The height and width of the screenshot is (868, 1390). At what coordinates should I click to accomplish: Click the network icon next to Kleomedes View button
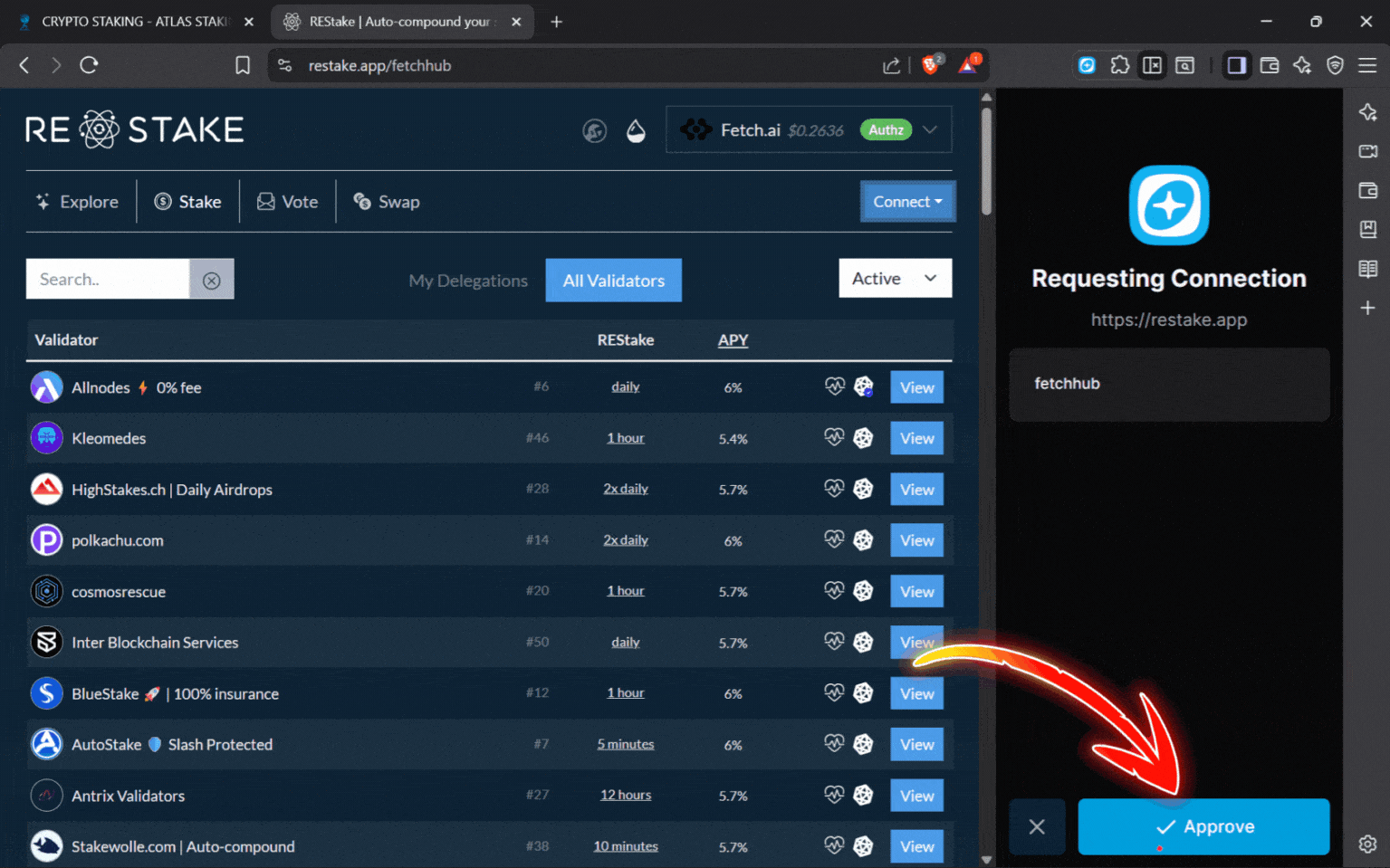(x=863, y=437)
